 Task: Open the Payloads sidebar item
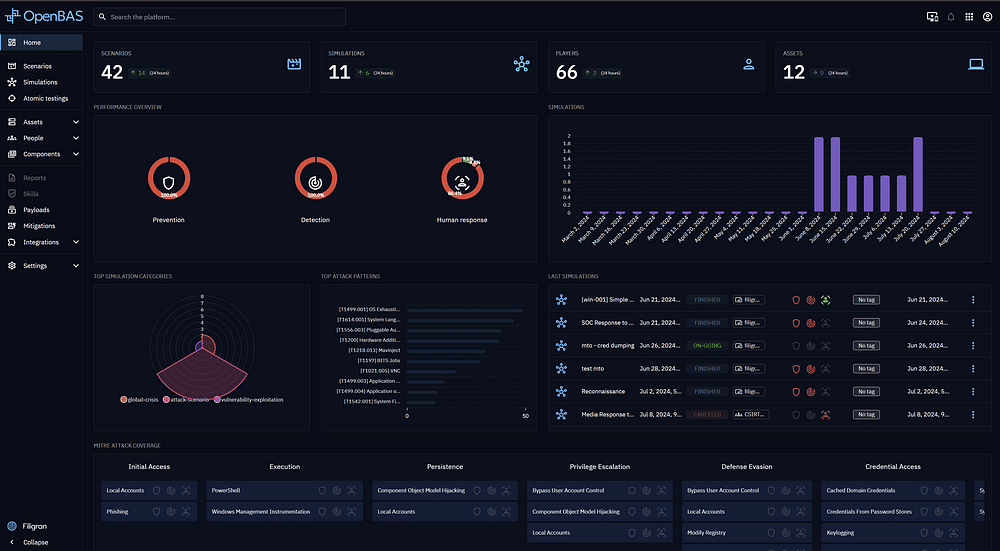36,210
